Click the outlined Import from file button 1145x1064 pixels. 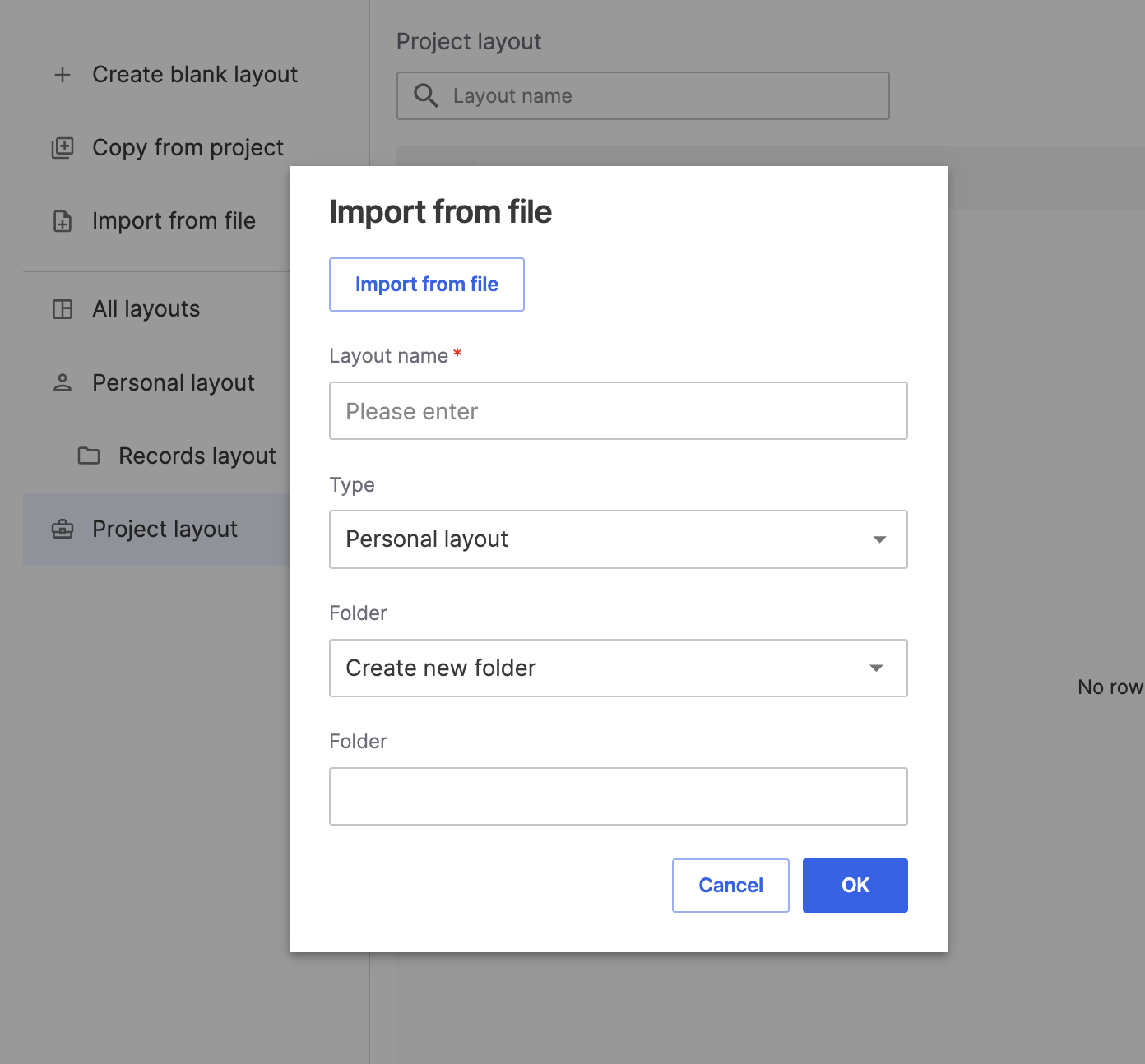pos(426,285)
